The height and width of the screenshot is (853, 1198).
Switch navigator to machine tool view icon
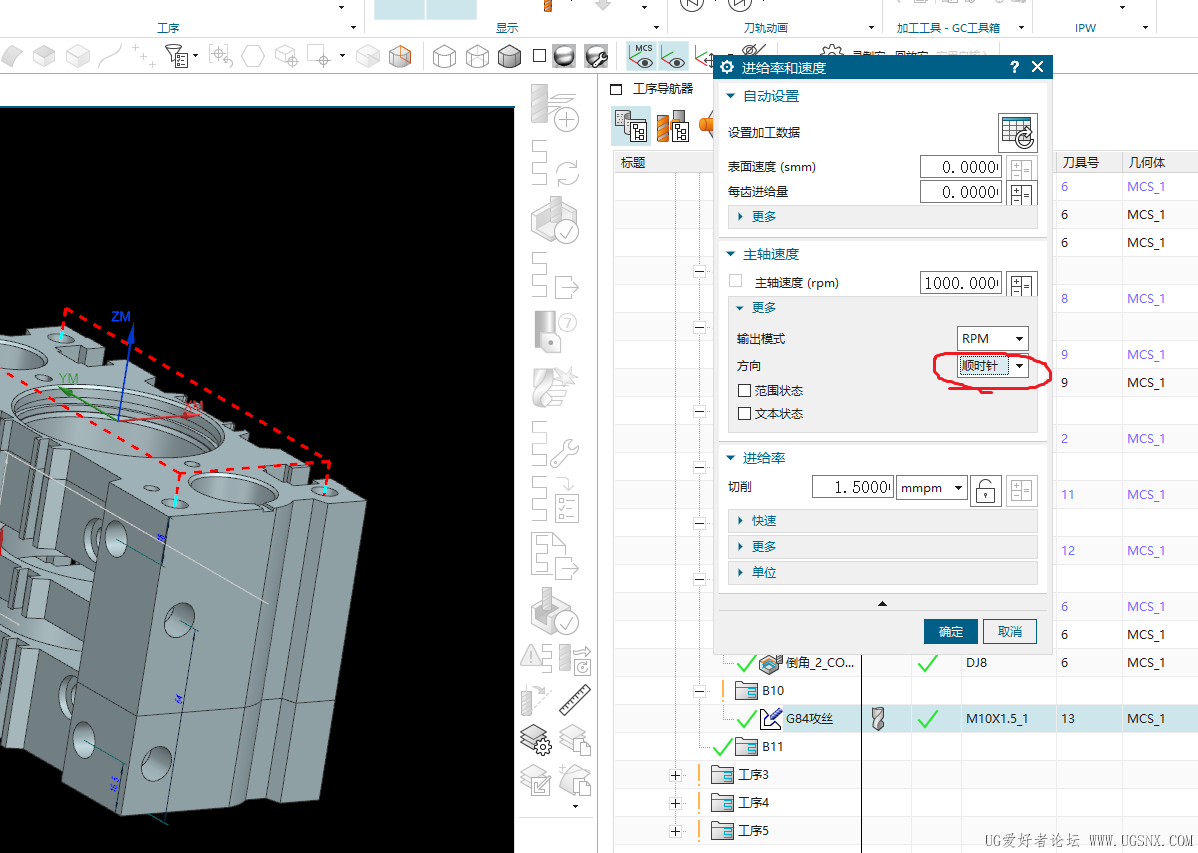[x=673, y=126]
